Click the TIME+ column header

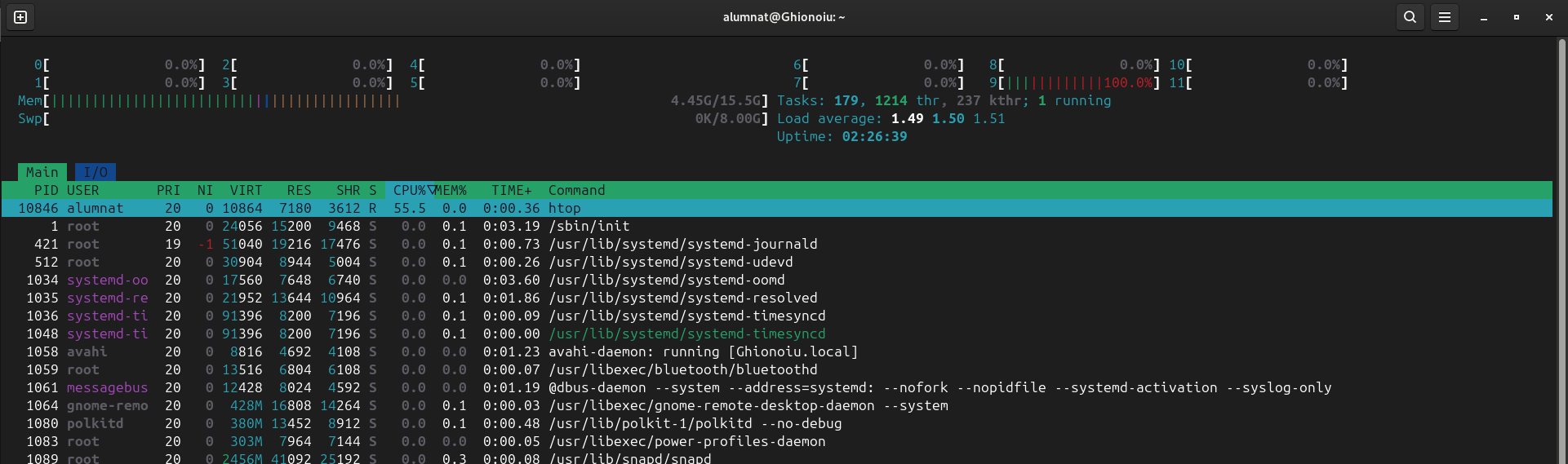[511, 190]
